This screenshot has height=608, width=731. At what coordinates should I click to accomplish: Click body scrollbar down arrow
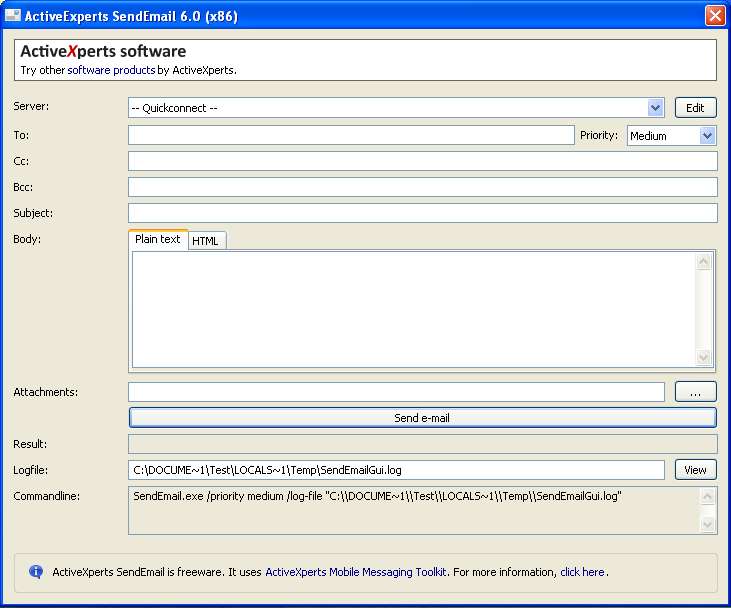tap(703, 357)
